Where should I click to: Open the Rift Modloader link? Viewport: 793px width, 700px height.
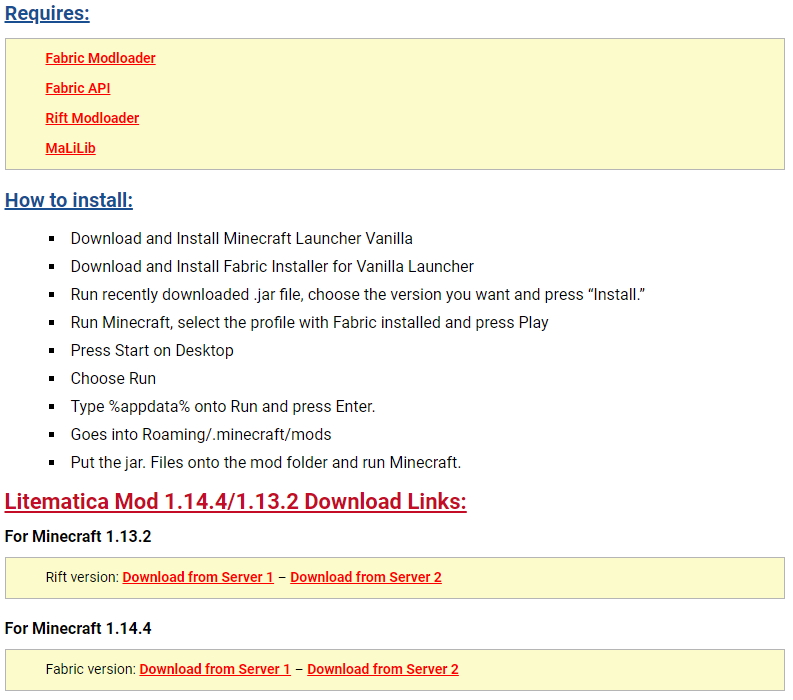tap(92, 118)
